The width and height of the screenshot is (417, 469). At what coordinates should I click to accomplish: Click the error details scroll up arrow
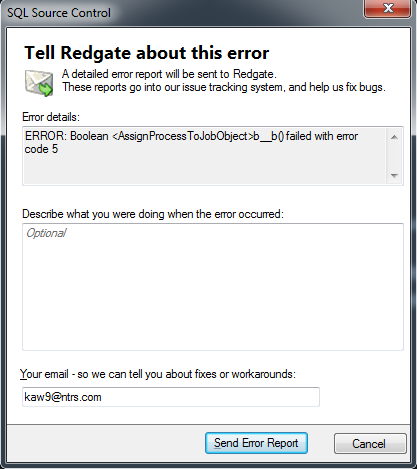[x=394, y=137]
